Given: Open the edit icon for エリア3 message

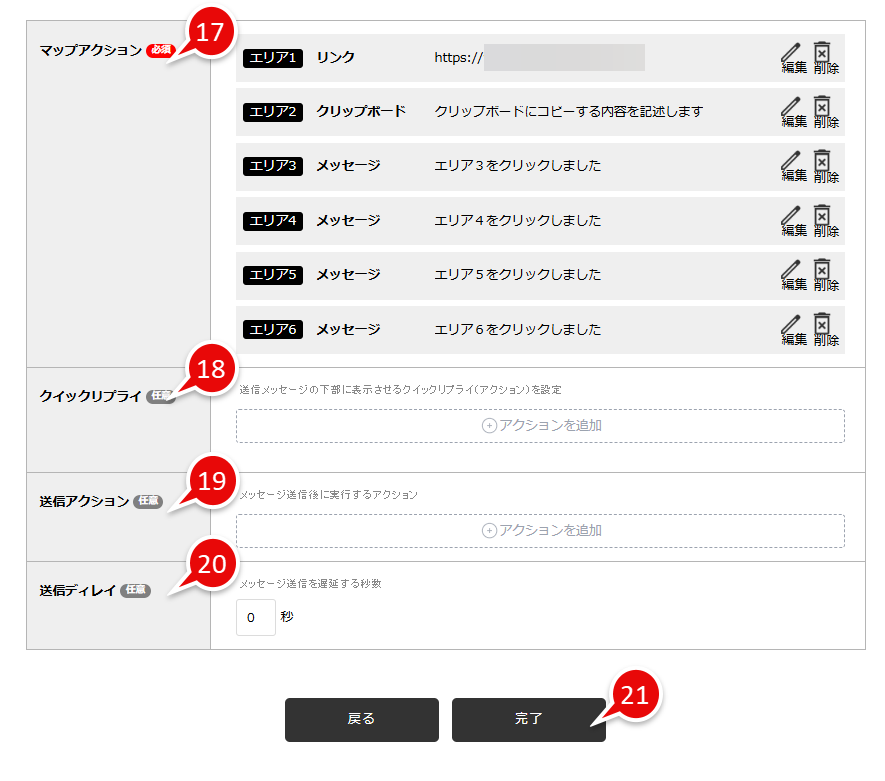Looking at the screenshot, I should point(792,166).
